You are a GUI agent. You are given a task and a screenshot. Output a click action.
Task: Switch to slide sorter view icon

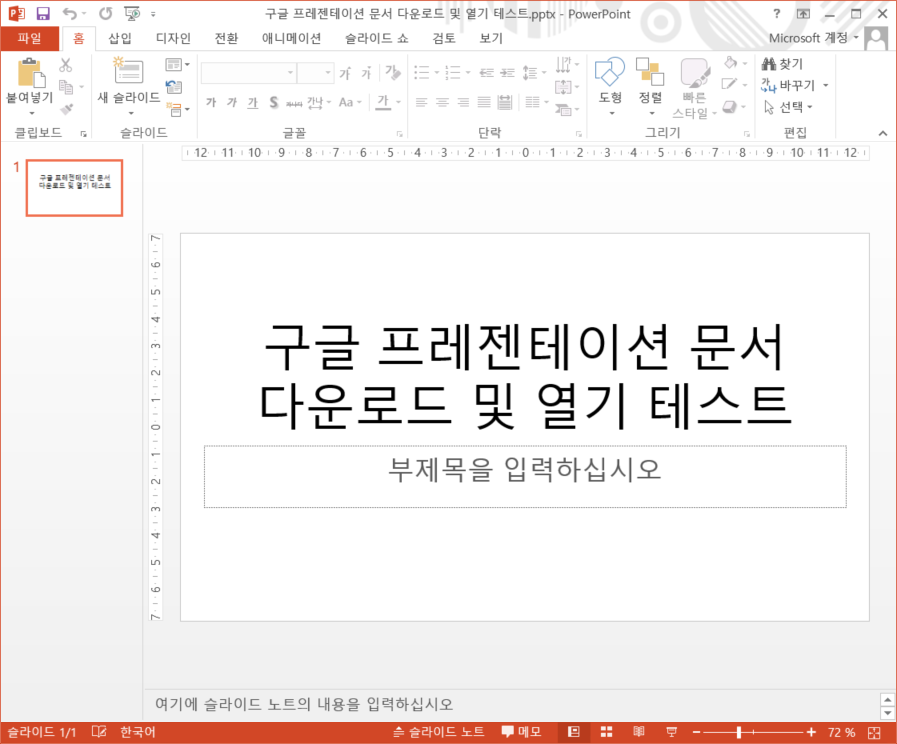pyautogui.click(x=606, y=732)
